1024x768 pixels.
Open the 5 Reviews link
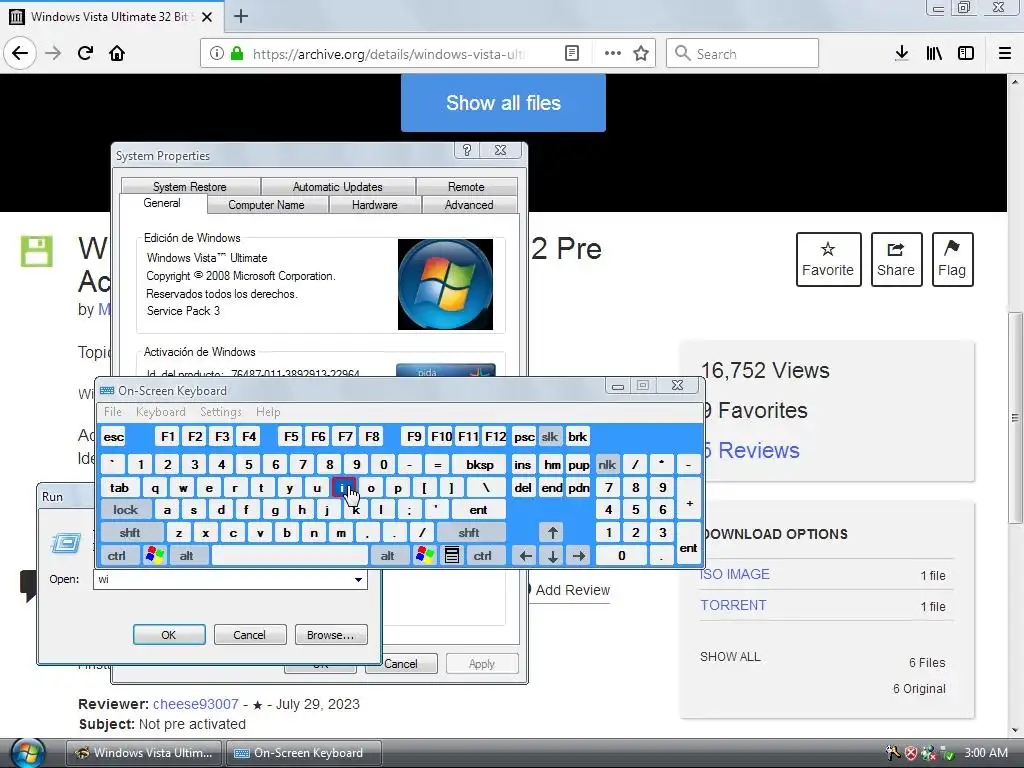pos(752,450)
